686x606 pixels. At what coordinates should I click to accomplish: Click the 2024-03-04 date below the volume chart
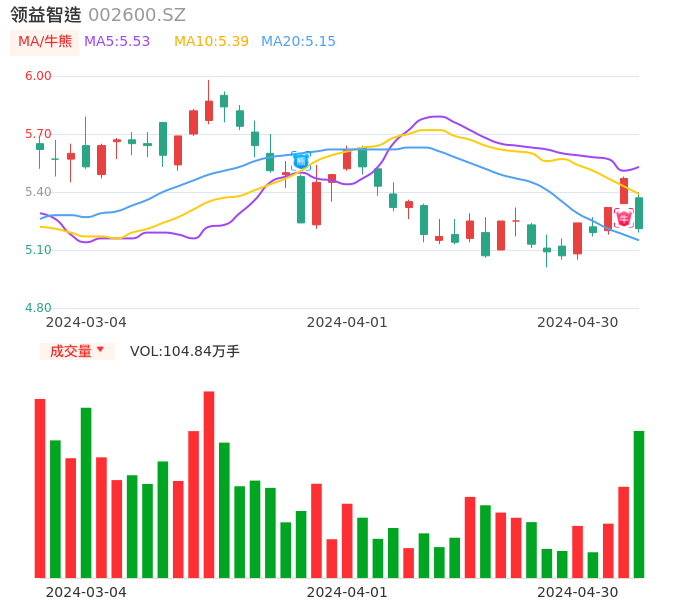(x=86, y=592)
